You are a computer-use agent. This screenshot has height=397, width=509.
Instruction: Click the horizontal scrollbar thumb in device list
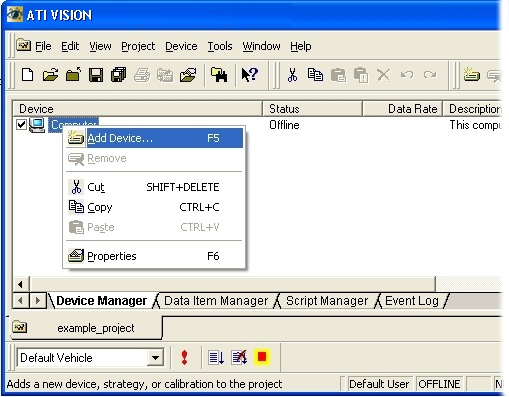click(x=232, y=284)
